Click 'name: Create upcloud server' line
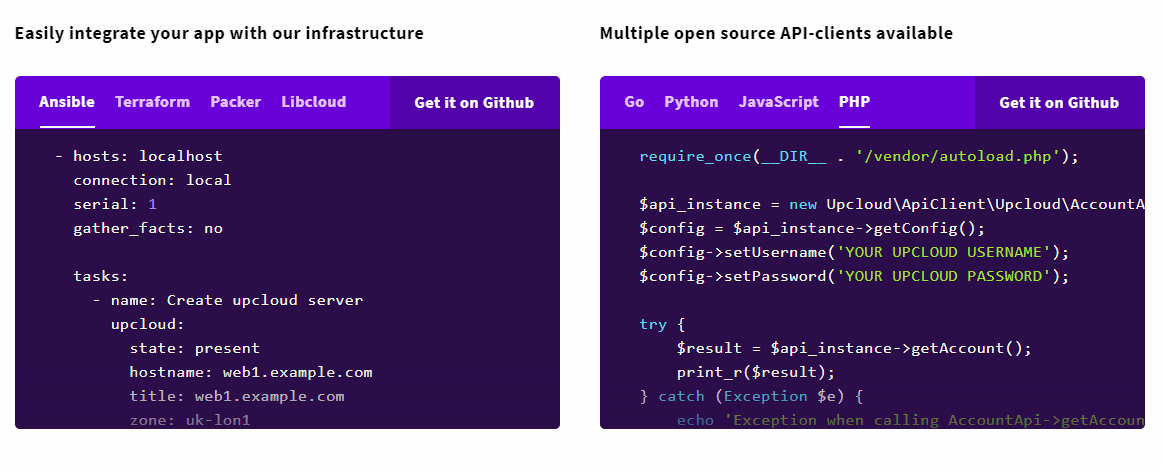This screenshot has height=471, width=1162. 228,301
